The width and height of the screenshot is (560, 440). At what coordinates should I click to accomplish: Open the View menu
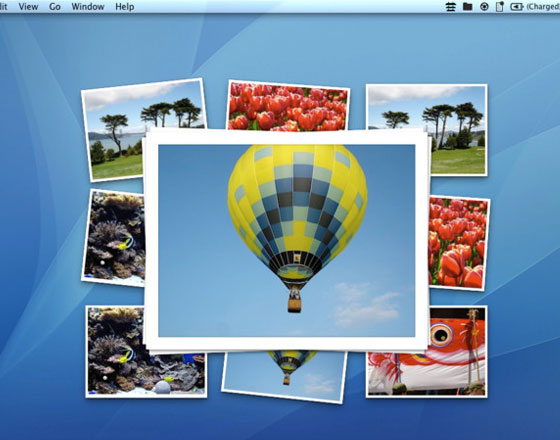(x=28, y=6)
